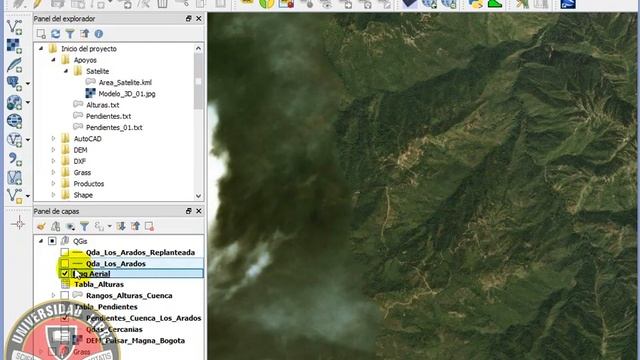Open Add WFS layer dropdown arrow

(28, 140)
